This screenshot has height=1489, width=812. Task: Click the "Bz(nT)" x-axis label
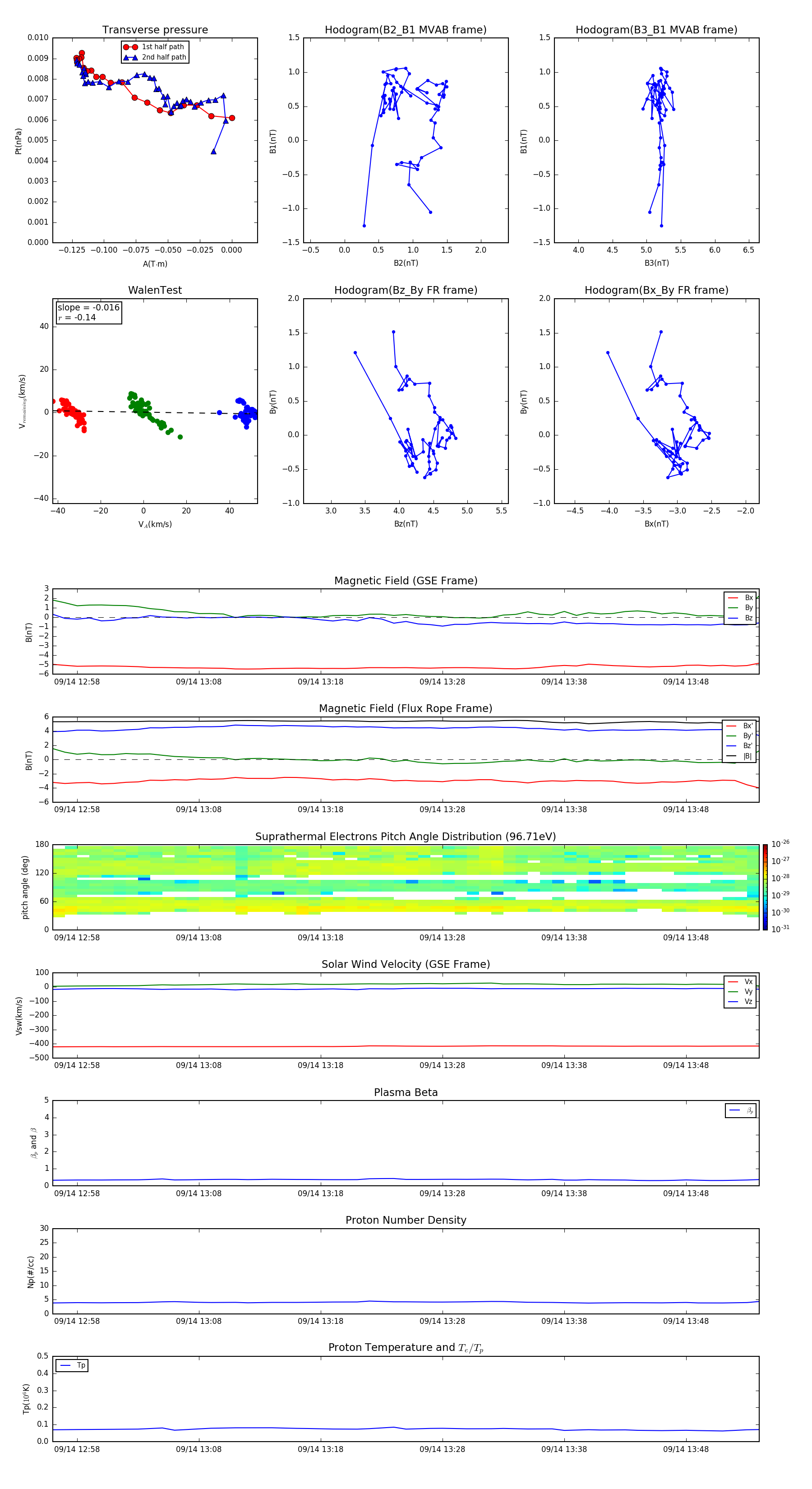[x=406, y=524]
